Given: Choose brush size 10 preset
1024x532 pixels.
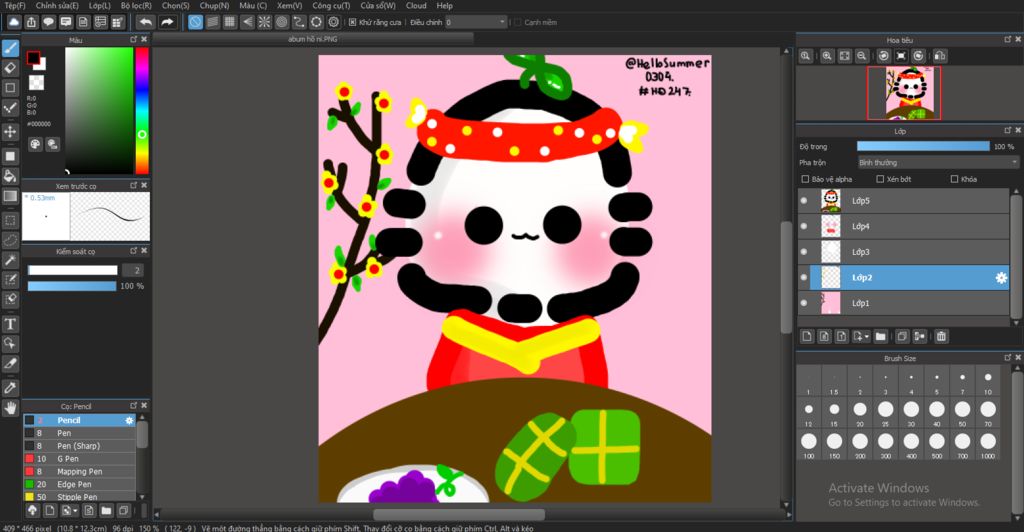Looking at the screenshot, I should pos(987,381).
